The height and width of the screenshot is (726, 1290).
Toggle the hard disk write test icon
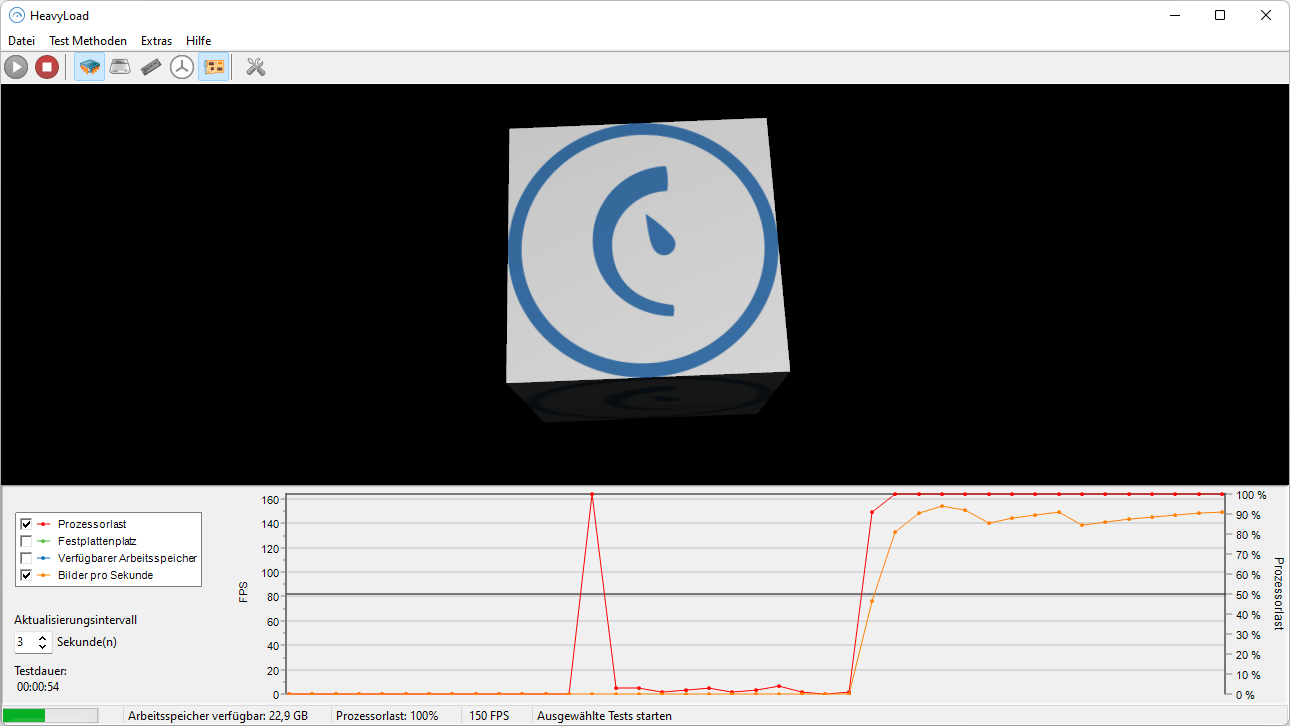[x=120, y=67]
